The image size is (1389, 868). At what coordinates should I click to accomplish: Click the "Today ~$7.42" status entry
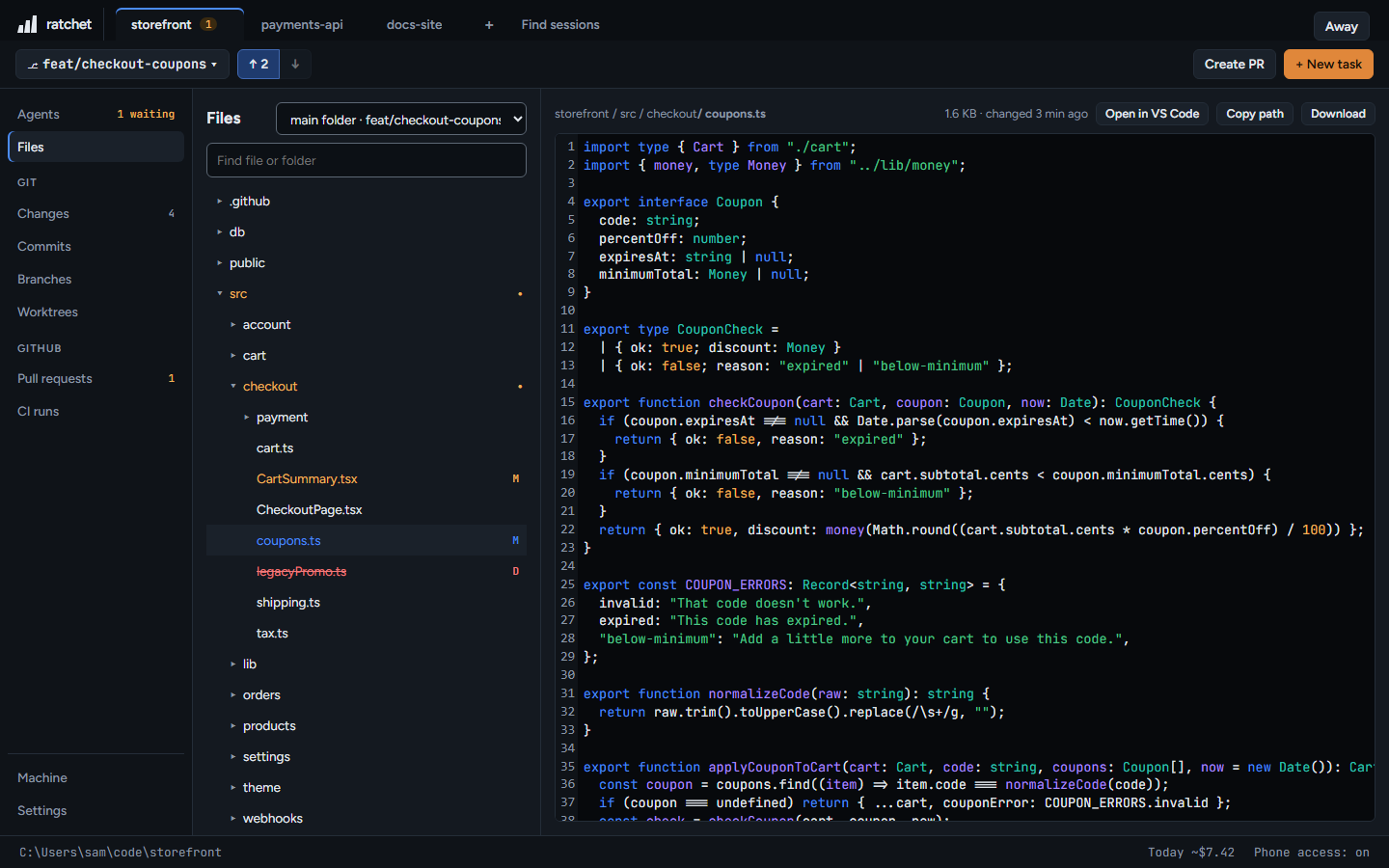coord(1190,853)
